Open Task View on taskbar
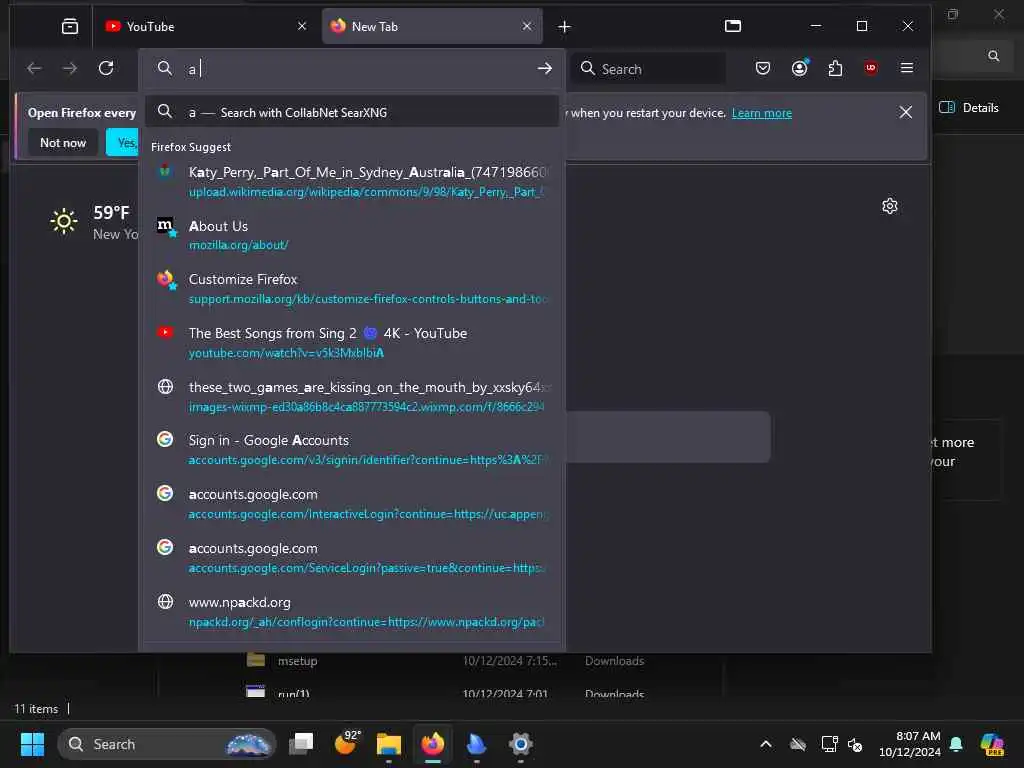This screenshot has width=1024, height=768. [302, 744]
